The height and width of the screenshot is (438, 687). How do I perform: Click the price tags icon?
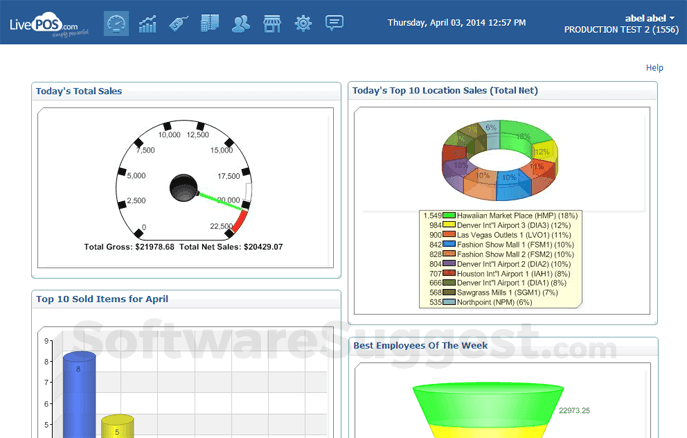click(x=179, y=23)
